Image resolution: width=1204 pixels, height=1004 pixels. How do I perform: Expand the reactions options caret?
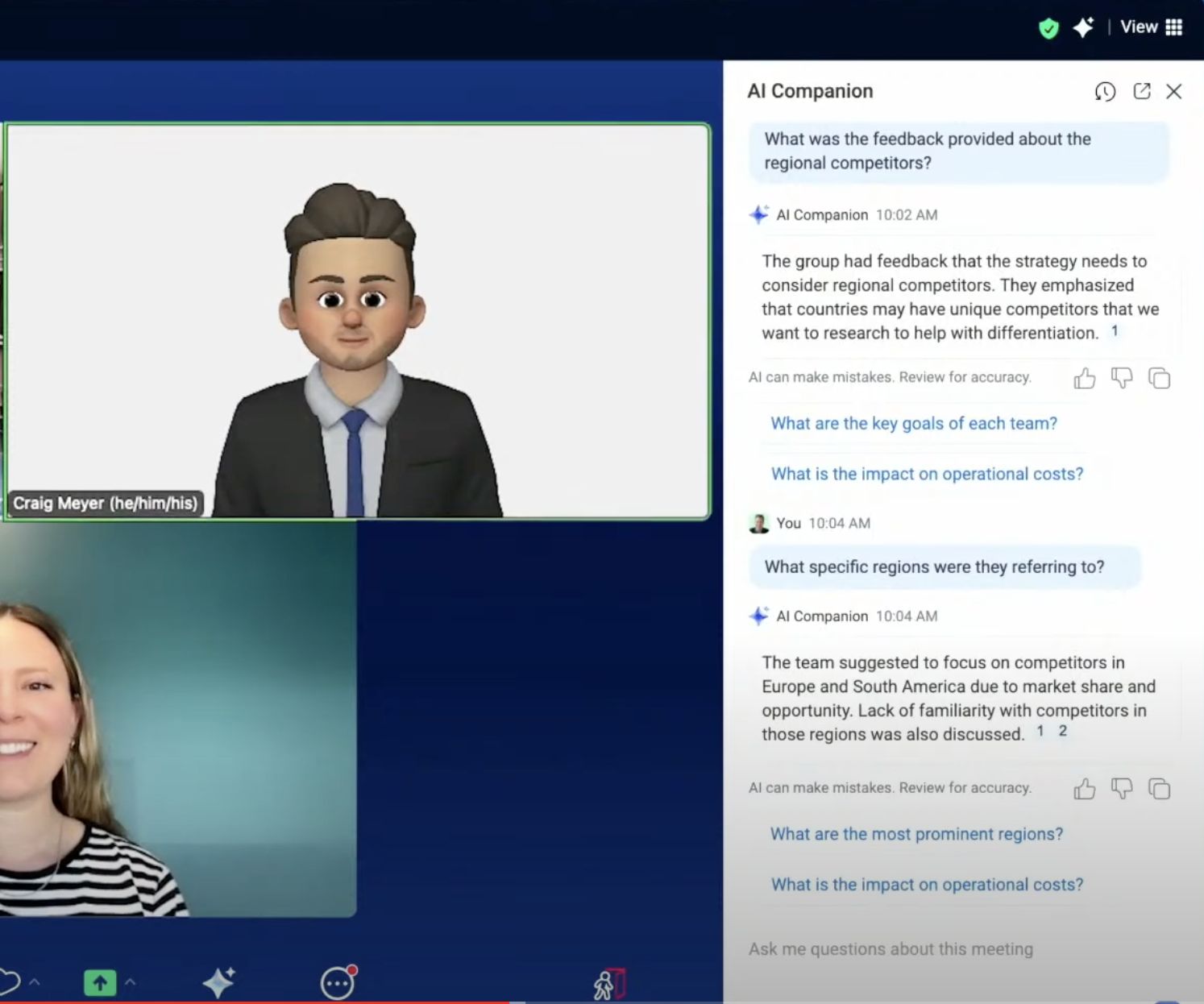[x=35, y=982]
